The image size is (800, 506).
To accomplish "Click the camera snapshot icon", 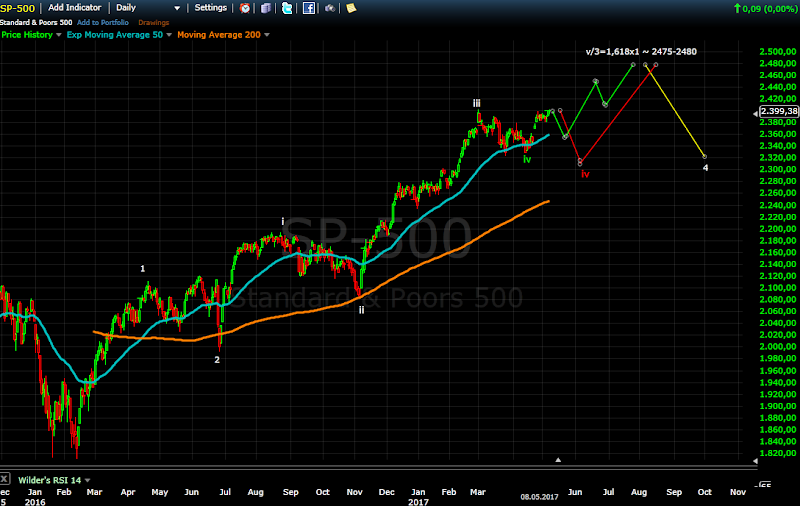I will 330,8.
